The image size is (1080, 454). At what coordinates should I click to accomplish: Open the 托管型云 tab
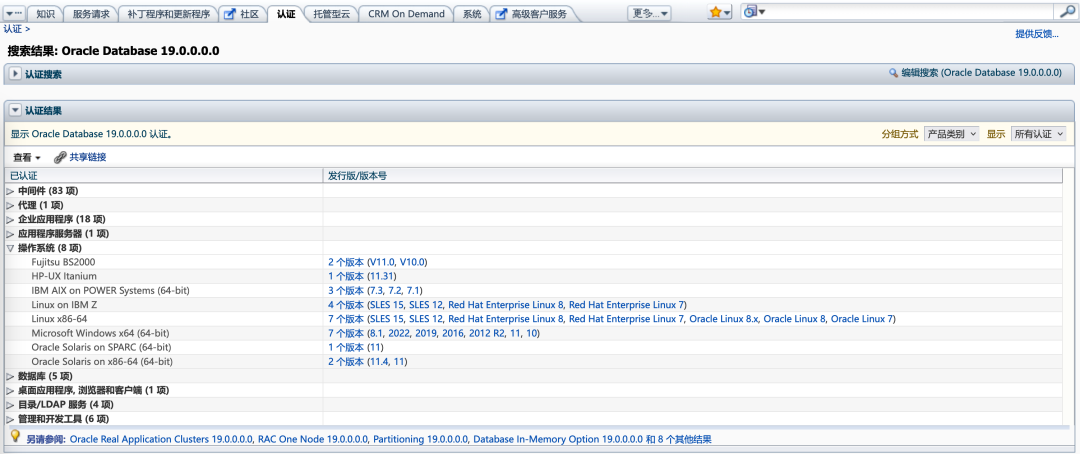pyautogui.click(x=331, y=14)
